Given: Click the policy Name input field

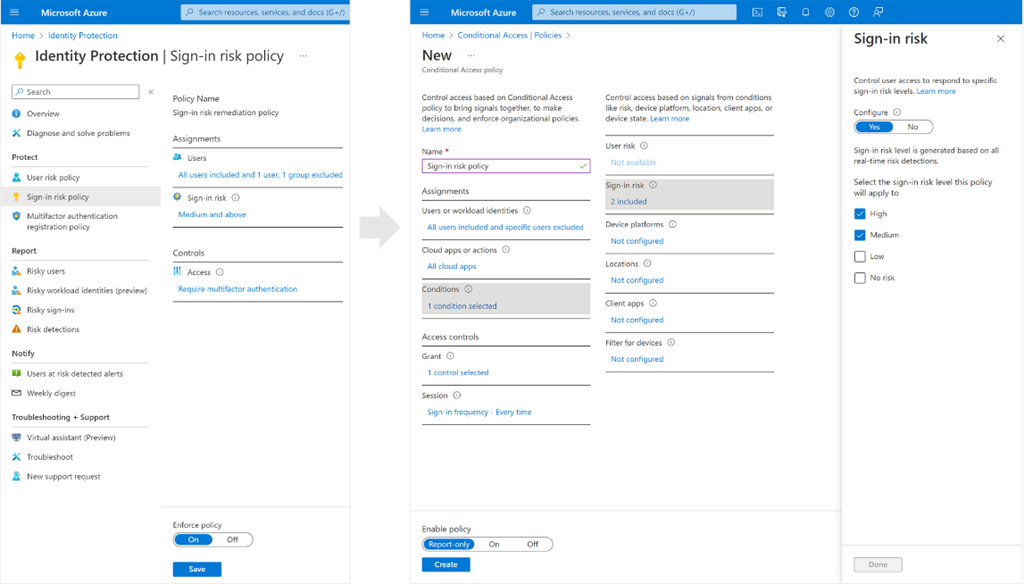Looking at the screenshot, I should coord(500,166).
